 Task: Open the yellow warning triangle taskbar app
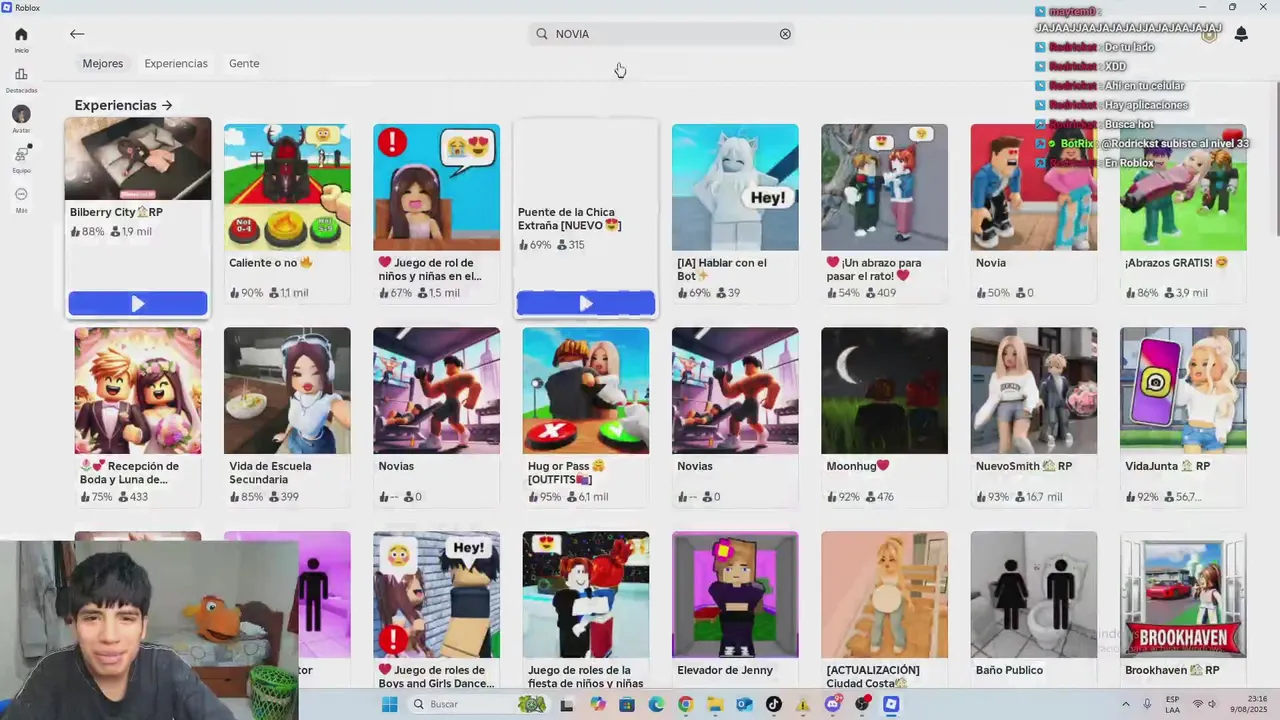[x=803, y=705]
